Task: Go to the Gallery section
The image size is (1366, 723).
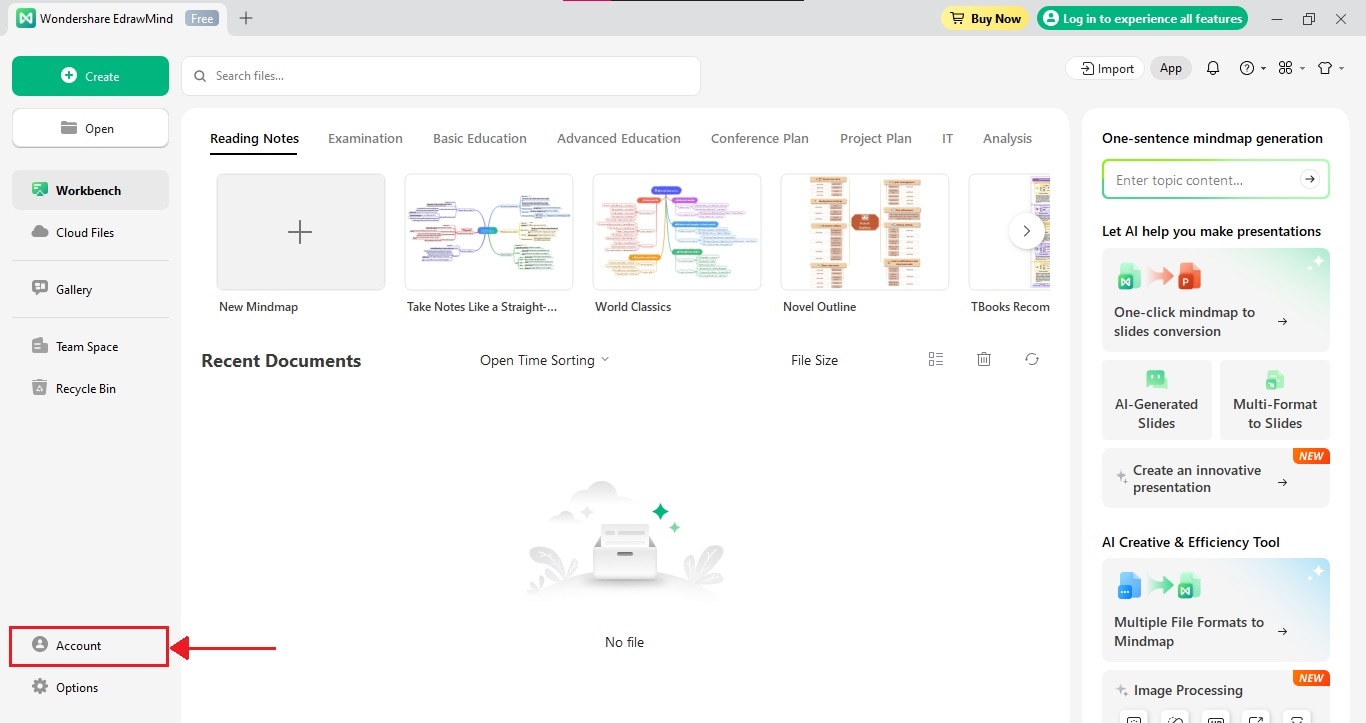Action: (90, 289)
